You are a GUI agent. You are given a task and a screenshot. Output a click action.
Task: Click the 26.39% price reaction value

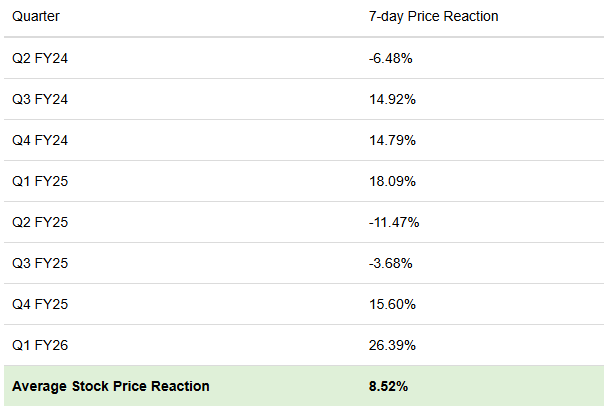click(x=390, y=345)
